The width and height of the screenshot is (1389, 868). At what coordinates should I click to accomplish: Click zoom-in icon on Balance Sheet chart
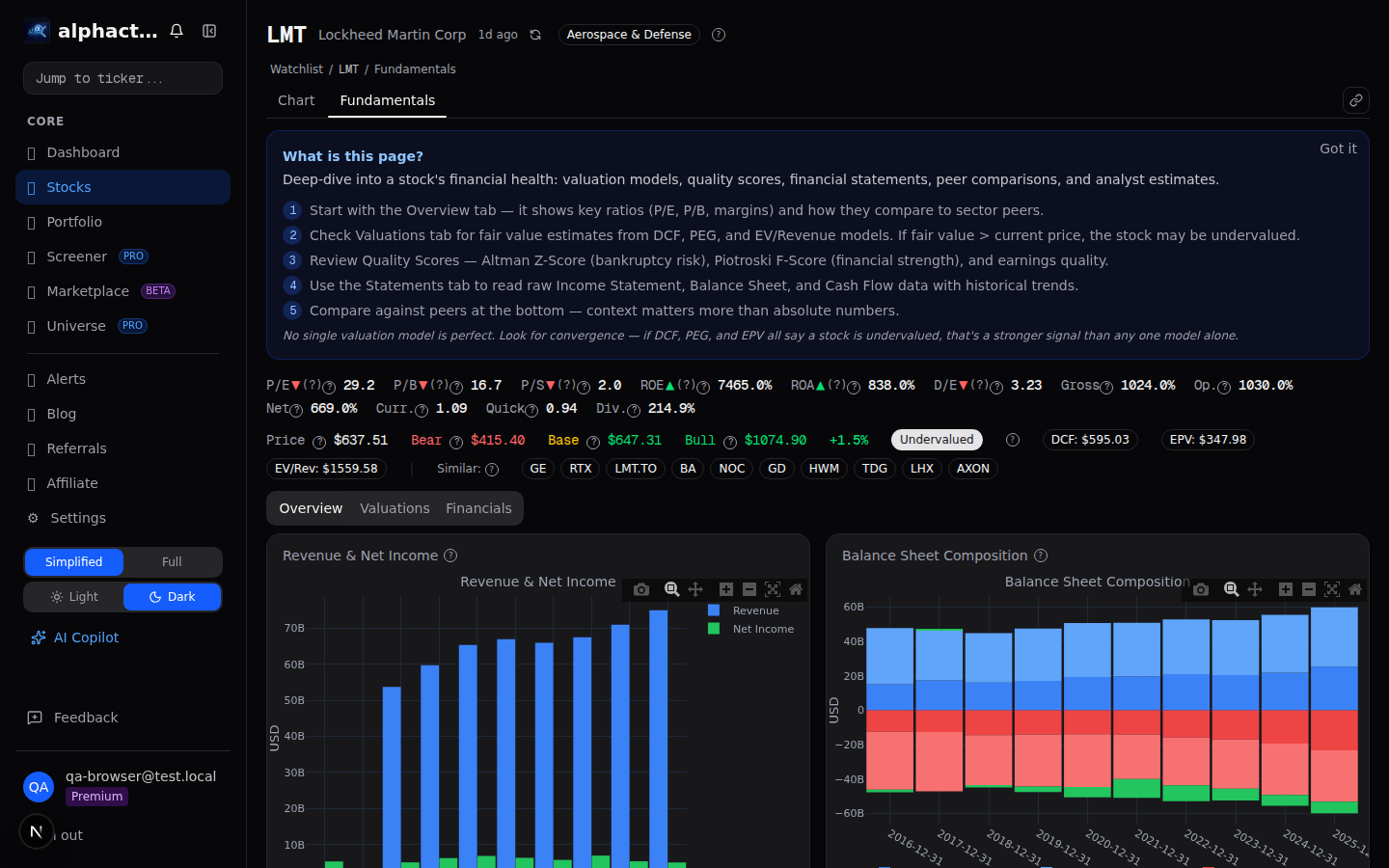[x=1286, y=589]
